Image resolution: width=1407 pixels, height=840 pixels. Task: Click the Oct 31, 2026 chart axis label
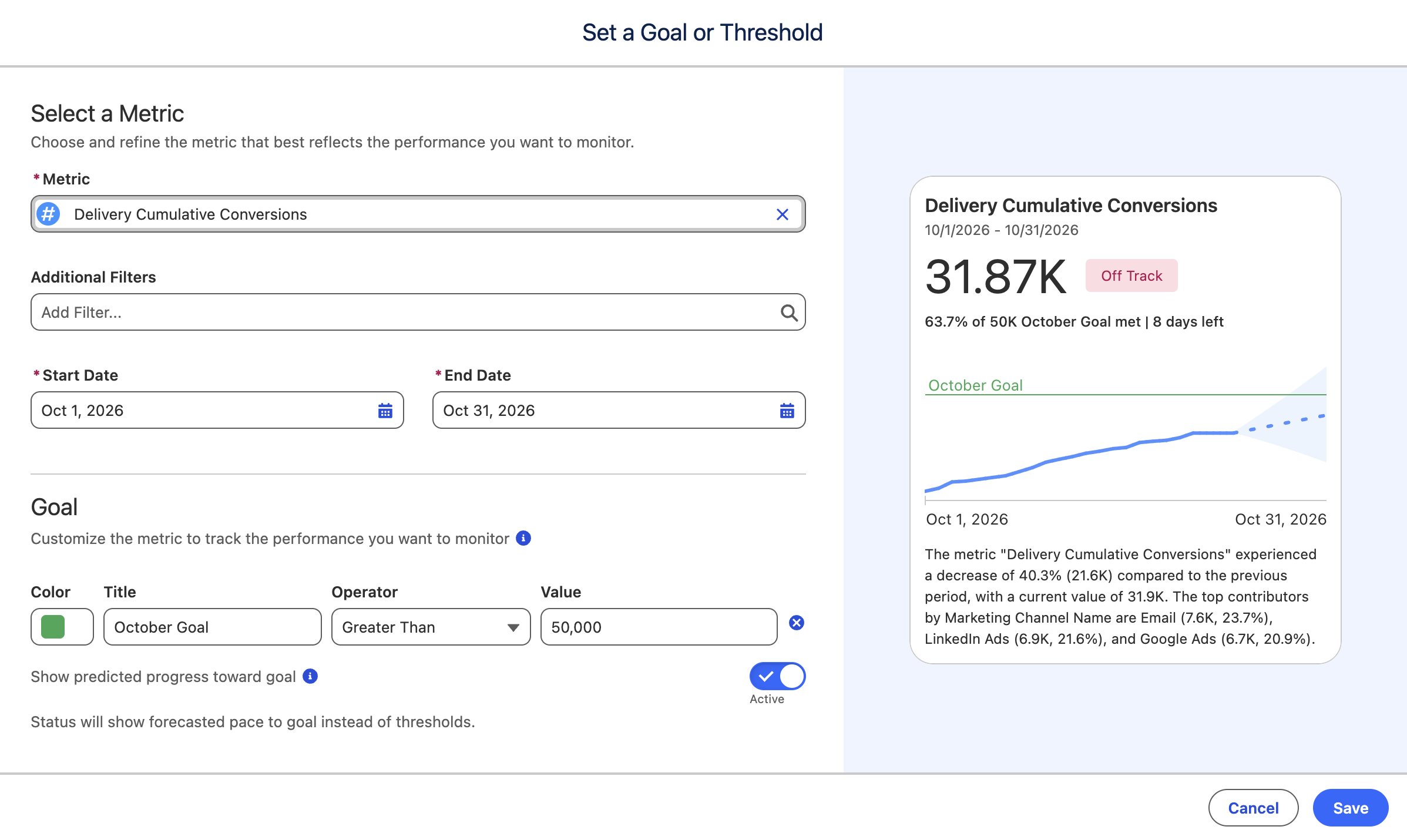pyautogui.click(x=1281, y=519)
